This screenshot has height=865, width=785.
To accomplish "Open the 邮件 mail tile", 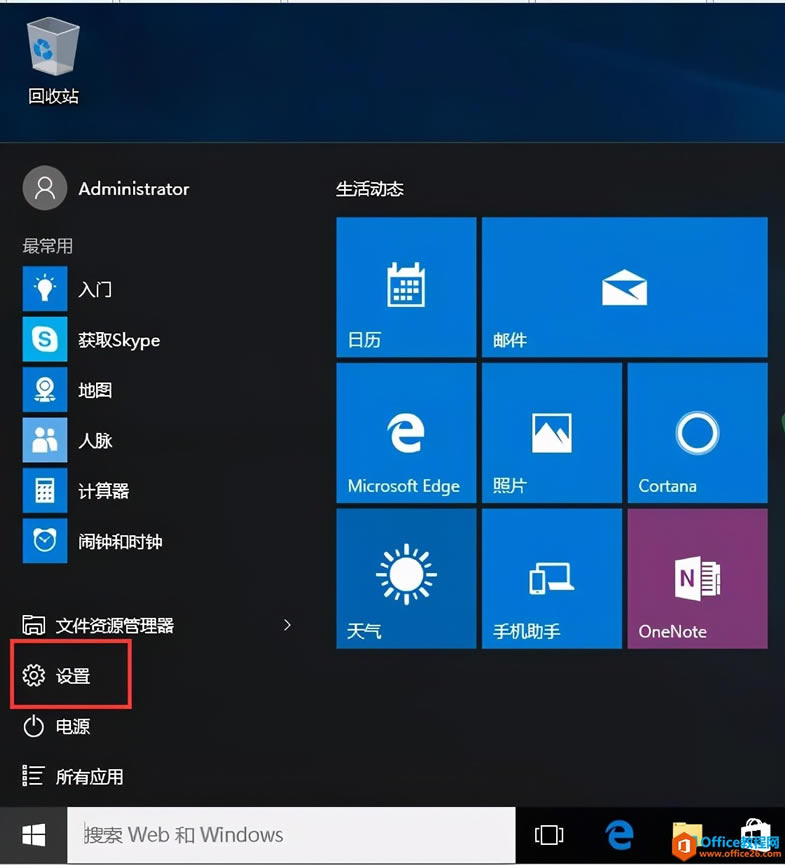I will tap(624, 287).
